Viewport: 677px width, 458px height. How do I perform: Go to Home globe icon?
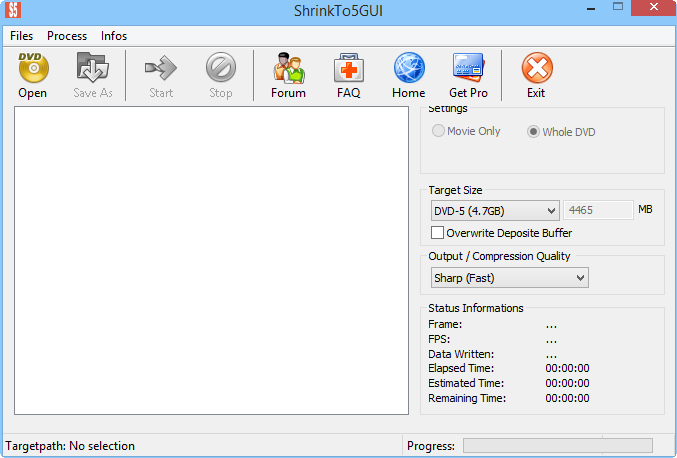click(x=408, y=68)
